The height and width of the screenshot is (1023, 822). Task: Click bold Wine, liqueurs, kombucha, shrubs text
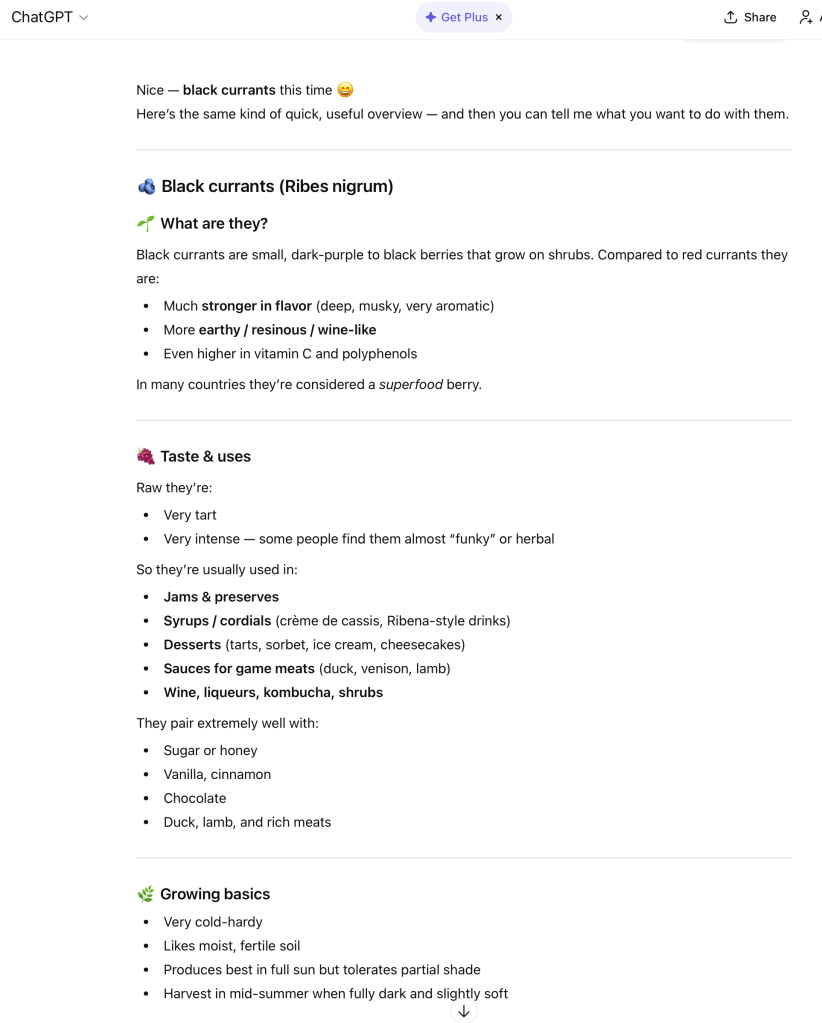point(273,693)
